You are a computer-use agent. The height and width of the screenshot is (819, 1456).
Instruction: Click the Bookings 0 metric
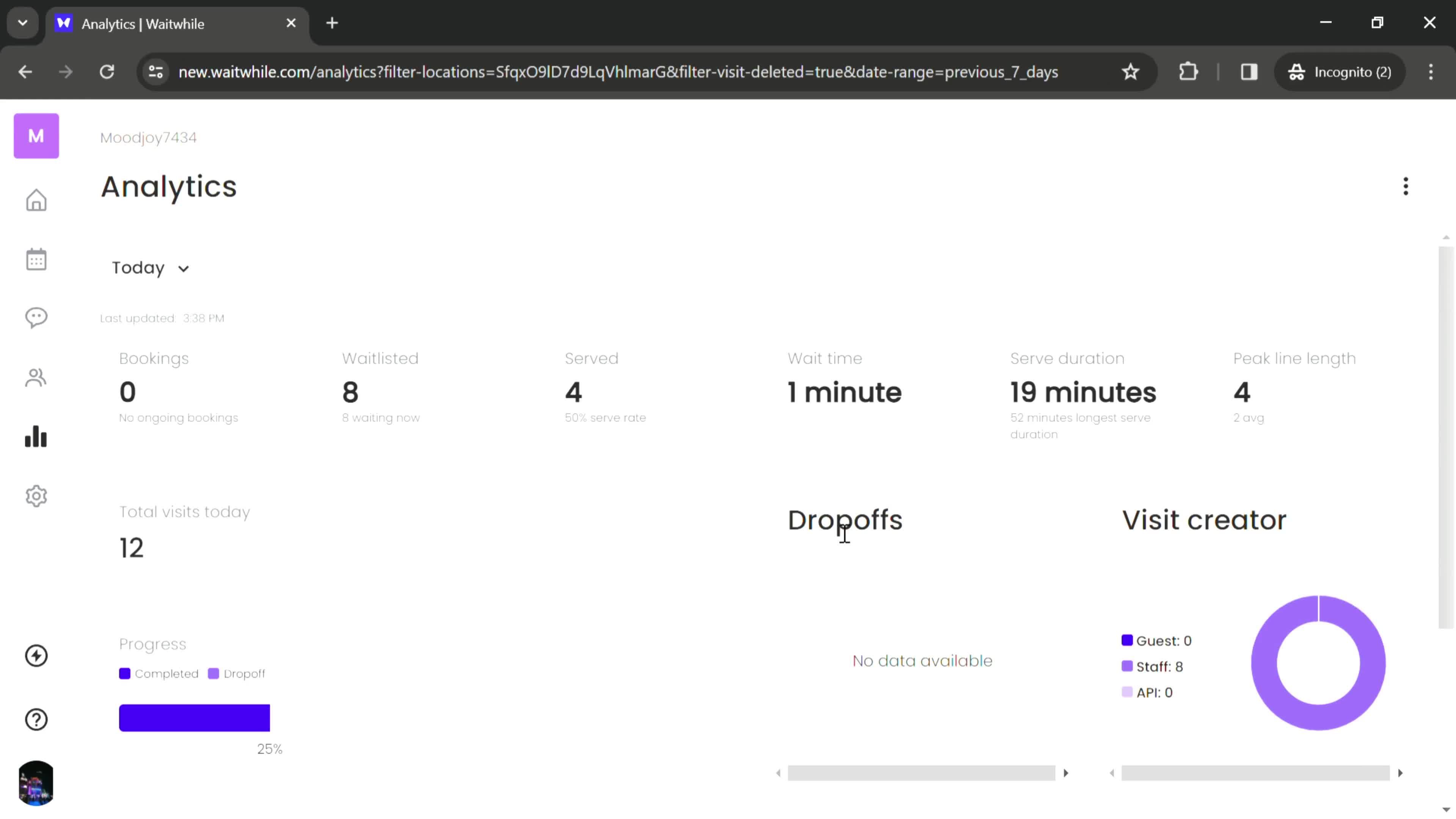coord(179,388)
